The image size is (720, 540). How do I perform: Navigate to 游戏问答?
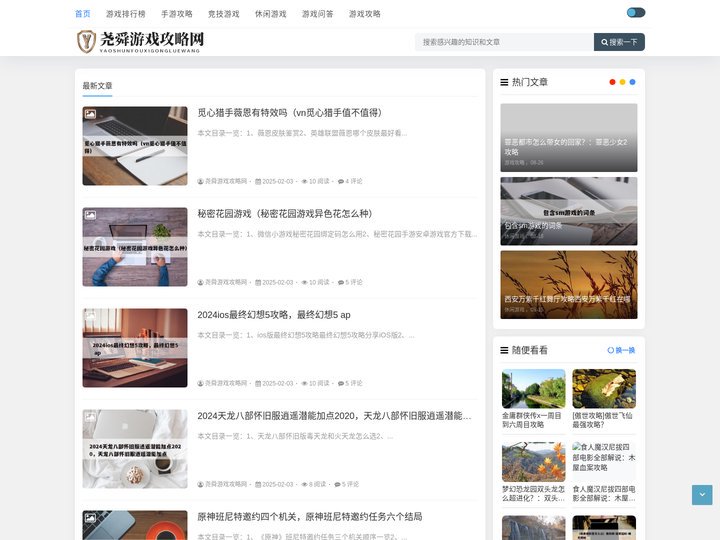pyautogui.click(x=317, y=14)
